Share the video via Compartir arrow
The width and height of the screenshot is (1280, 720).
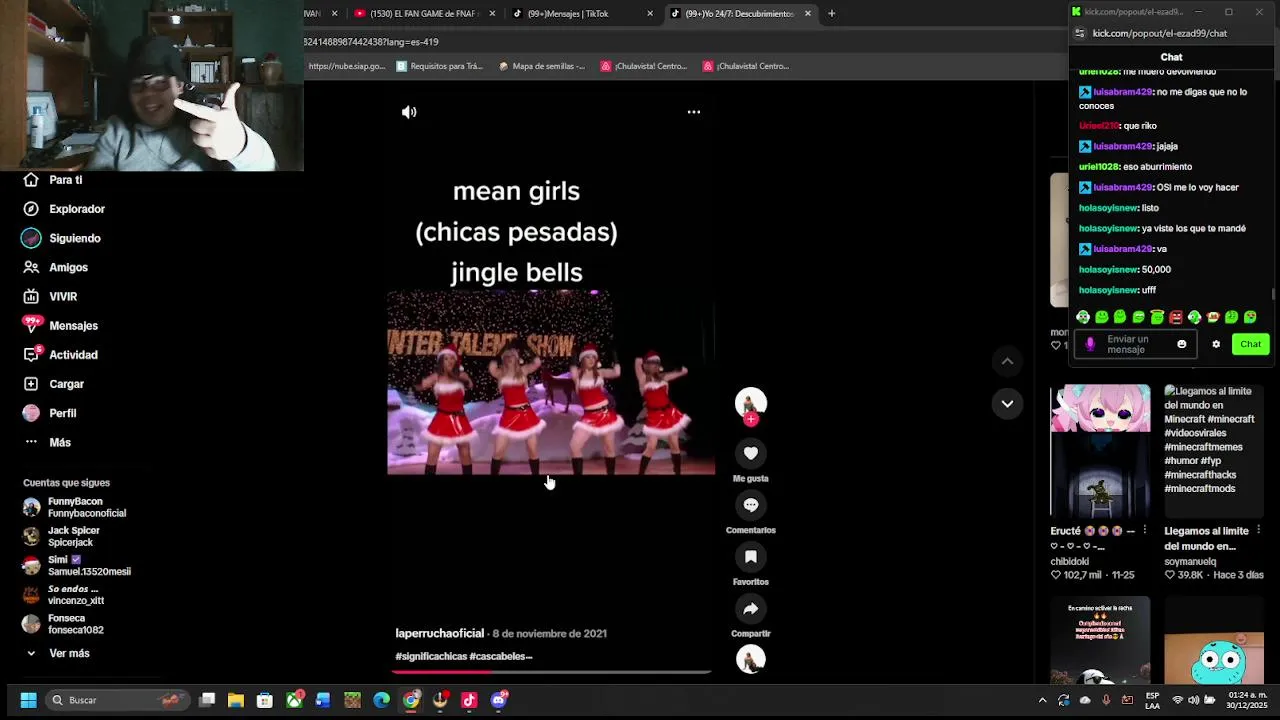pyautogui.click(x=751, y=609)
